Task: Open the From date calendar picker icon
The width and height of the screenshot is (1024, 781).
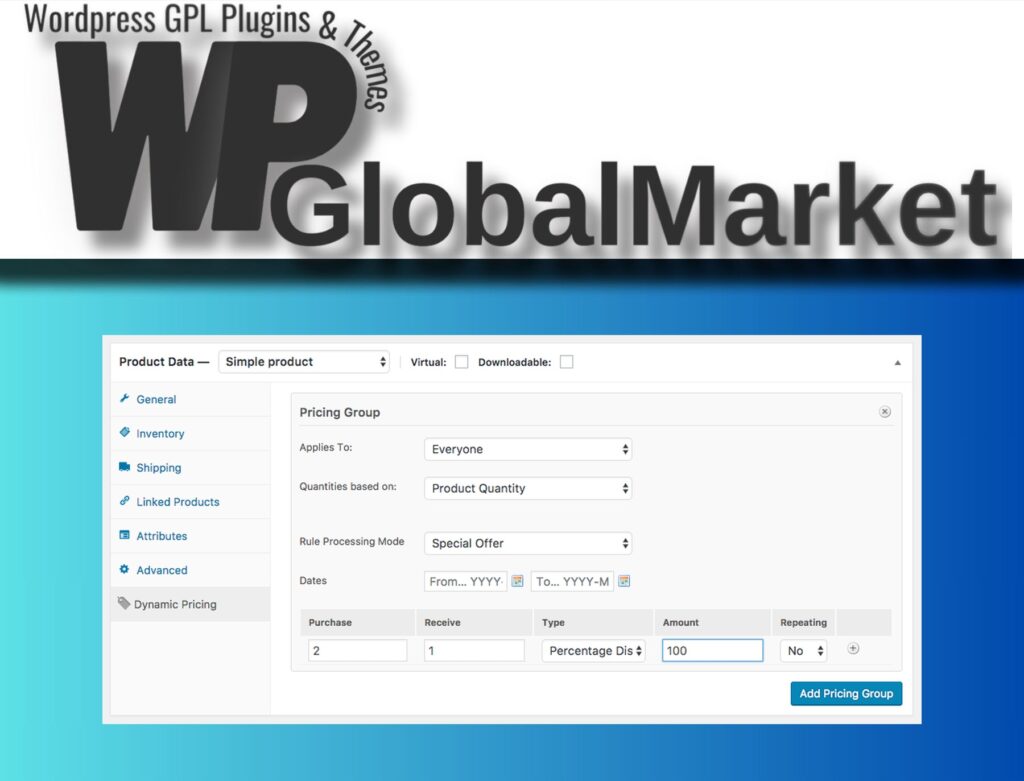Action: (x=517, y=581)
